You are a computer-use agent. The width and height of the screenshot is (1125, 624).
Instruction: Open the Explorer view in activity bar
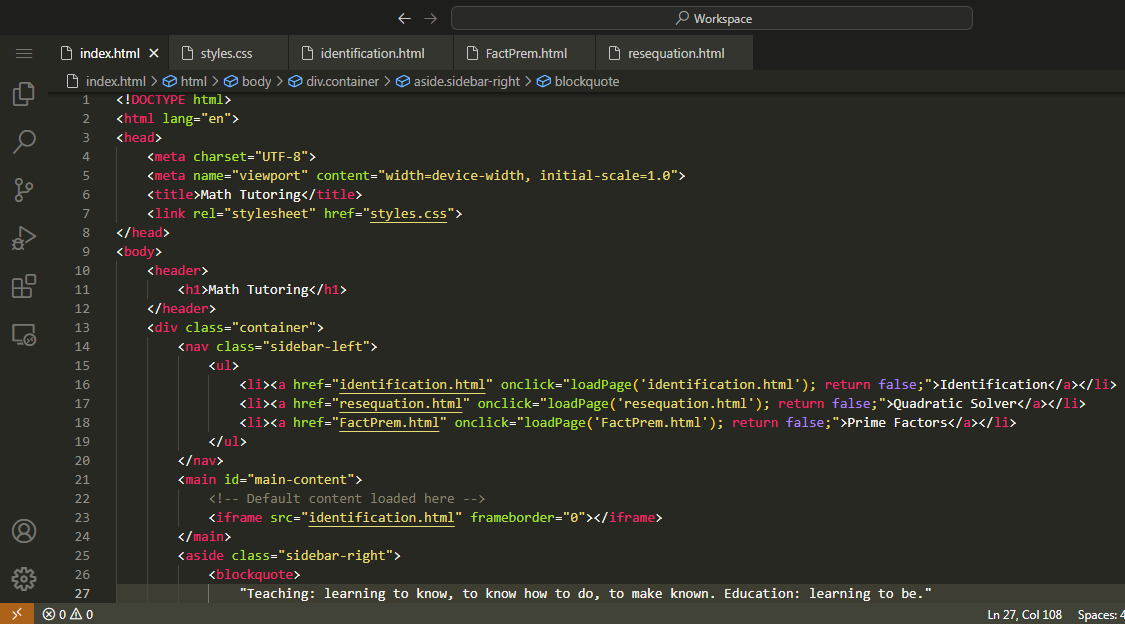tap(24, 95)
